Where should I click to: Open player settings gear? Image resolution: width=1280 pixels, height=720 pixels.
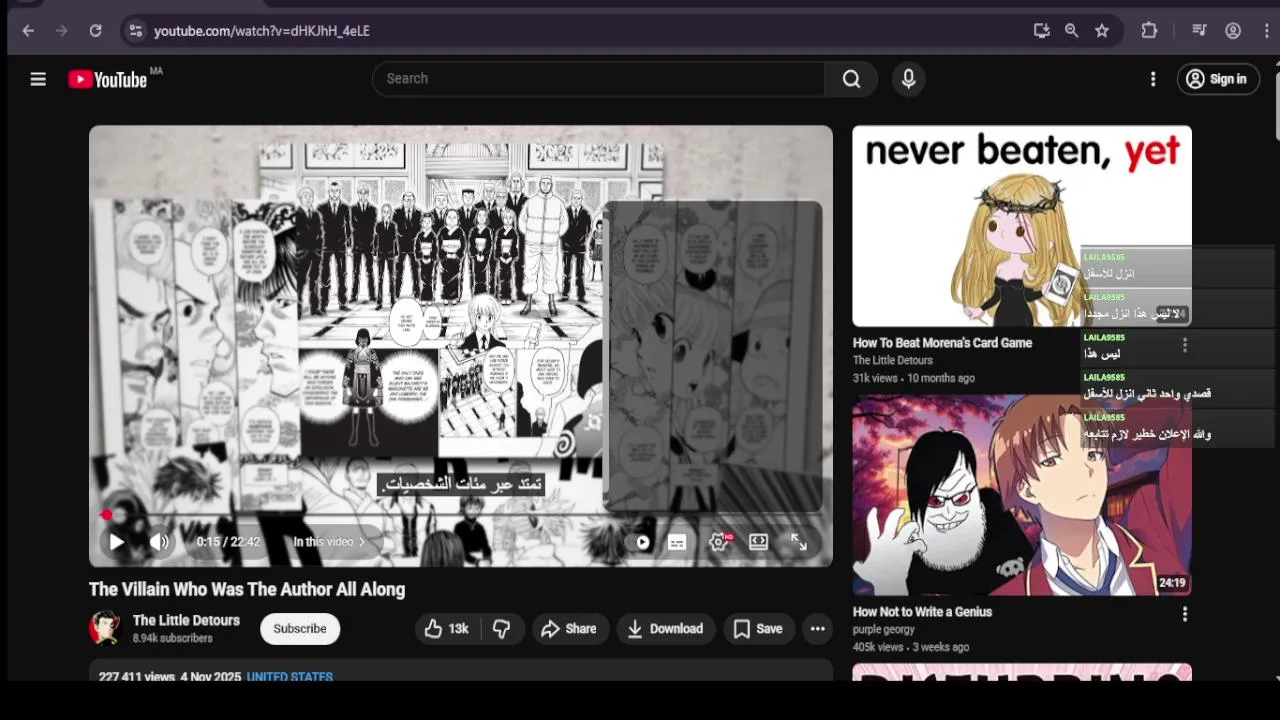(719, 542)
